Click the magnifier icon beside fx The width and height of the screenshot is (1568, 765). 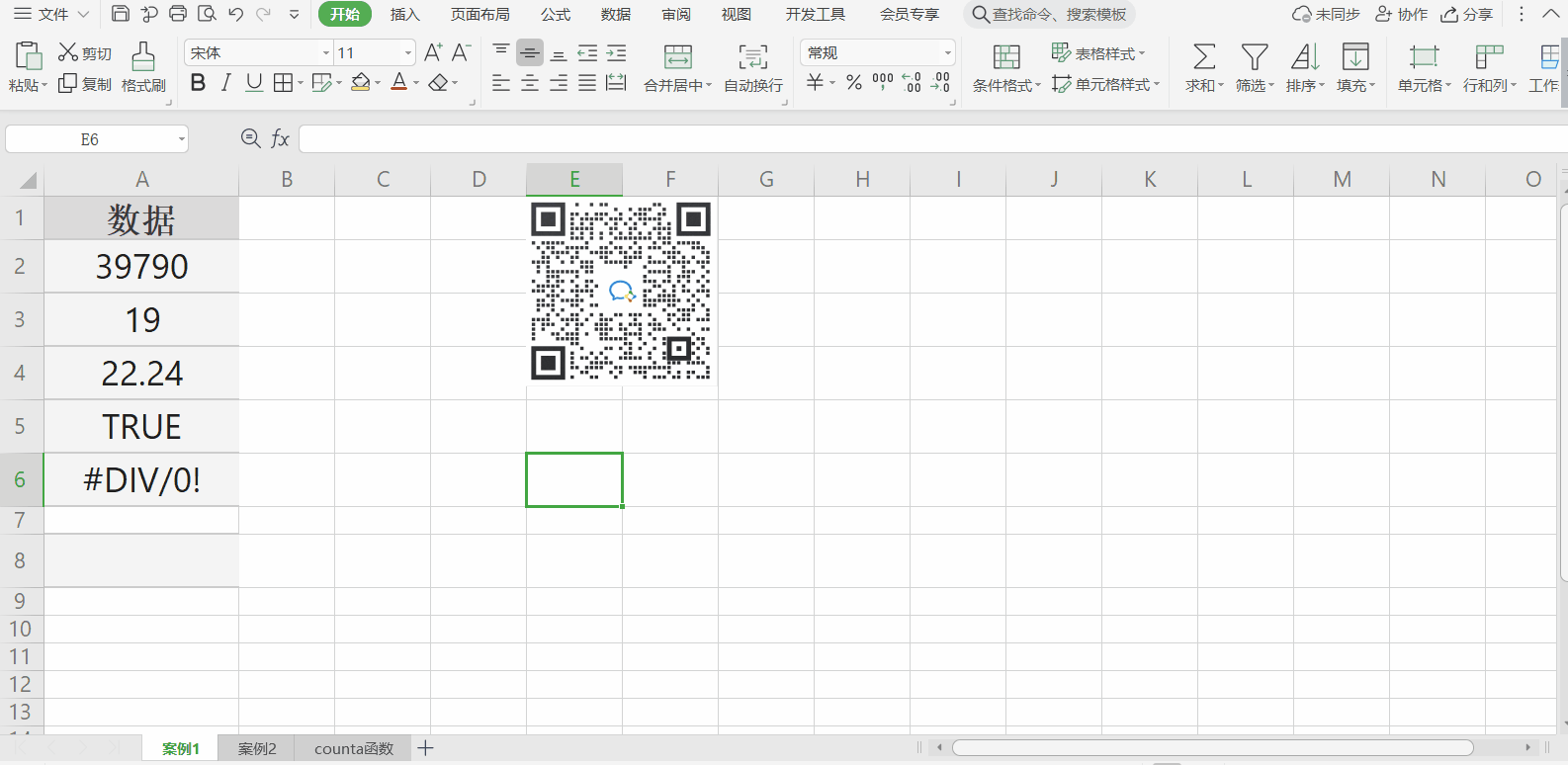point(251,138)
